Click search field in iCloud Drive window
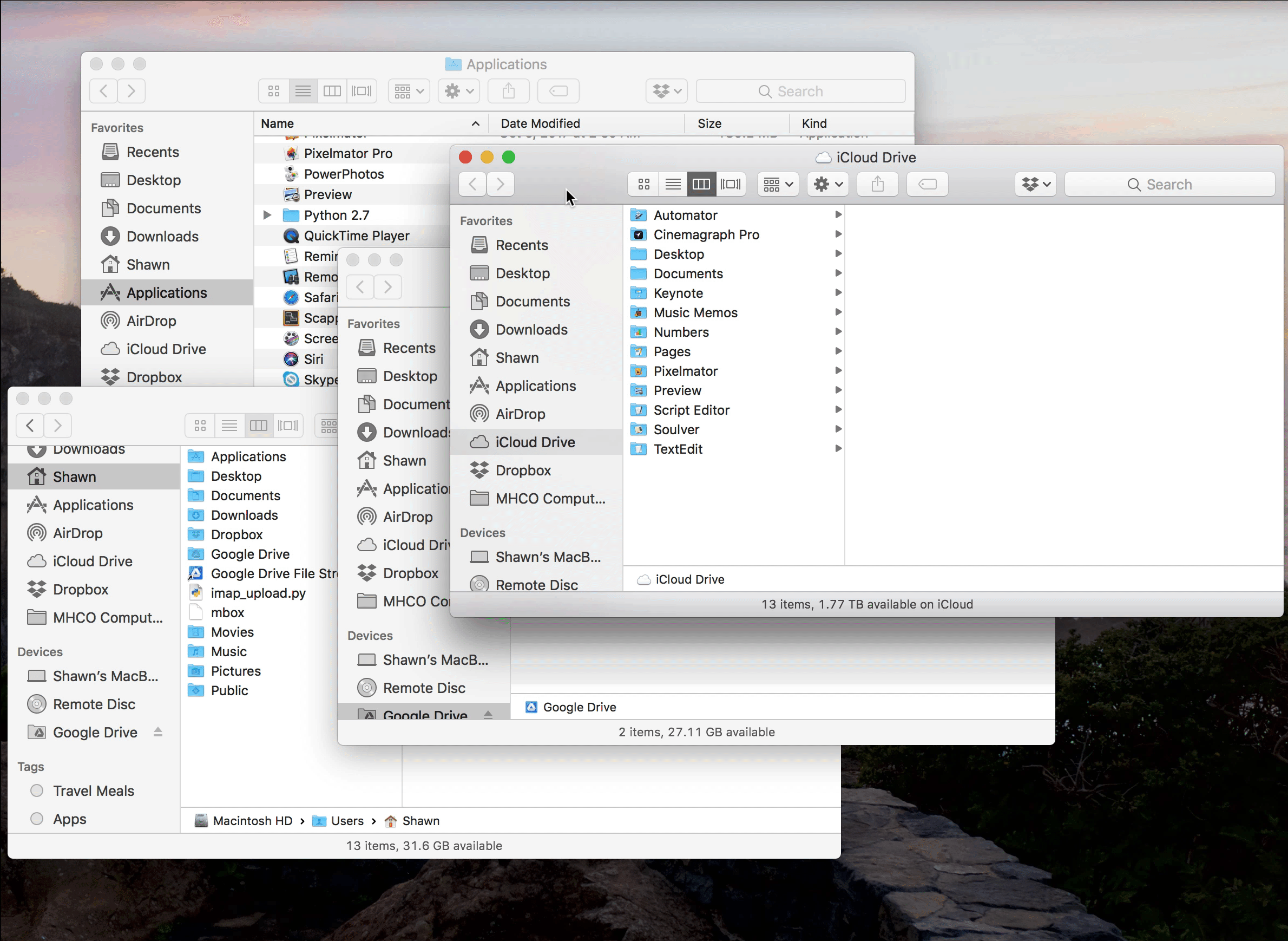 (1169, 184)
